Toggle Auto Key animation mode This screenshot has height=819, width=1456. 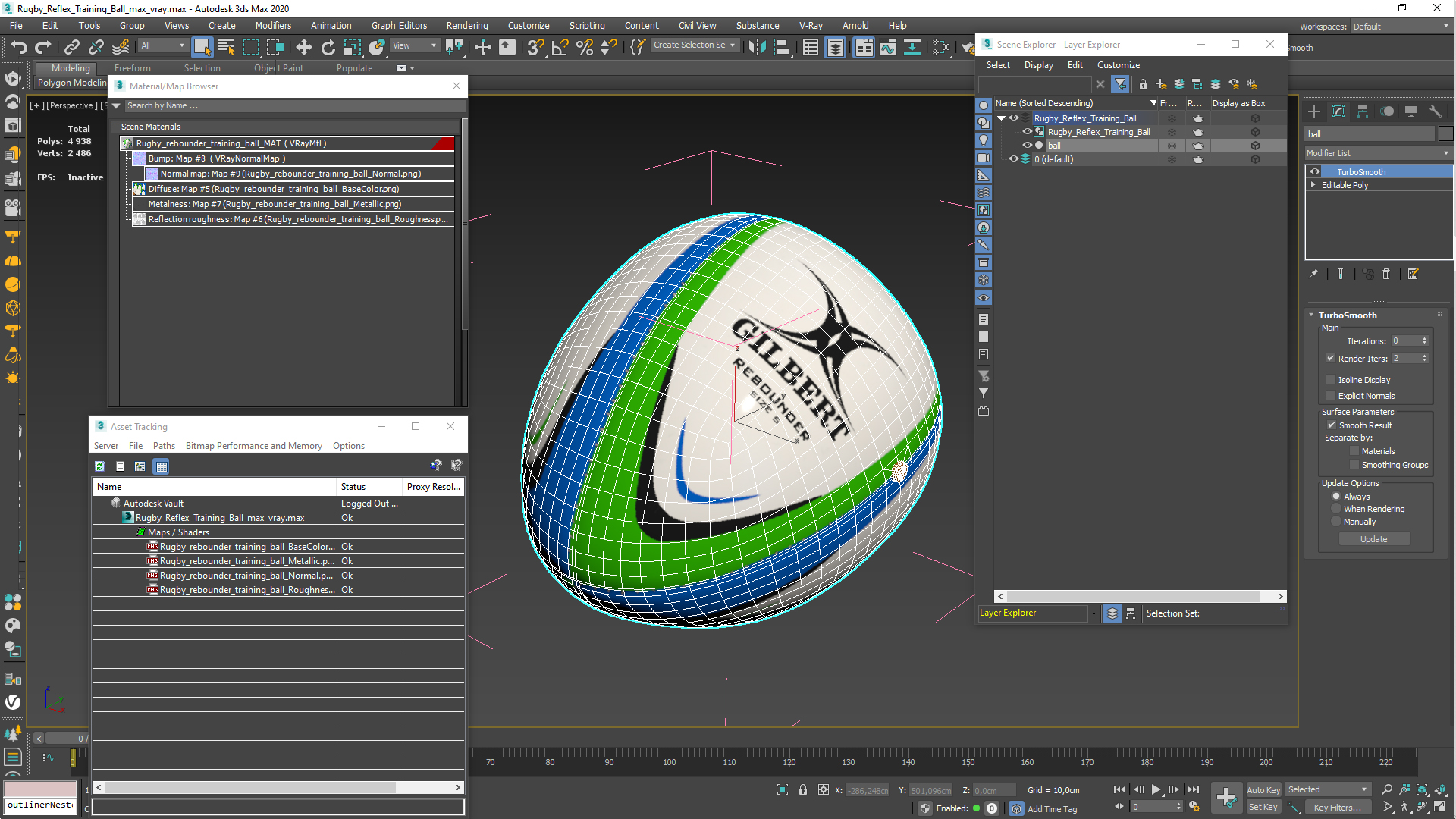(x=1263, y=790)
